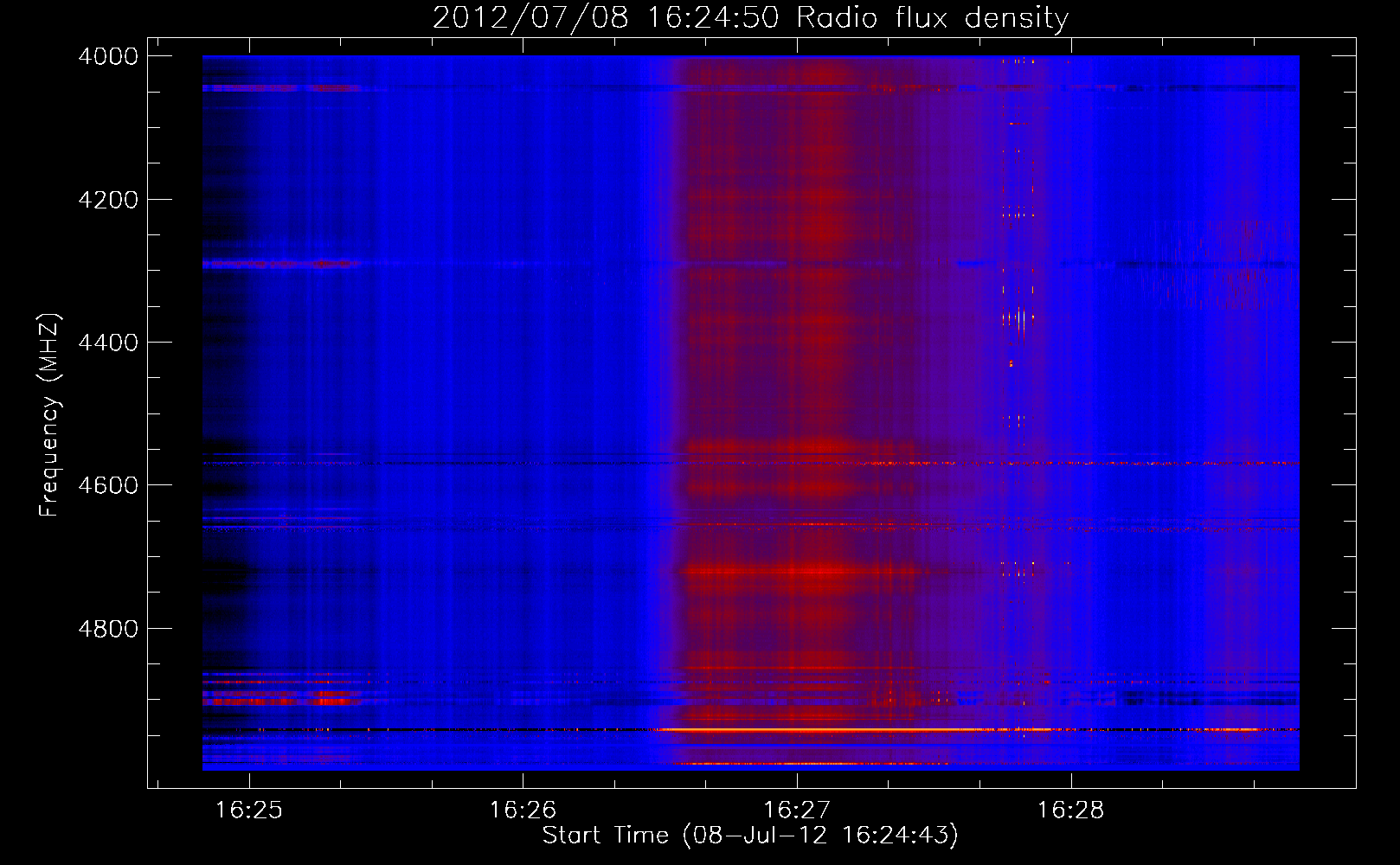The image size is (1400, 865).
Task: Select the 4800 frequency tick label
Action: pos(108,629)
